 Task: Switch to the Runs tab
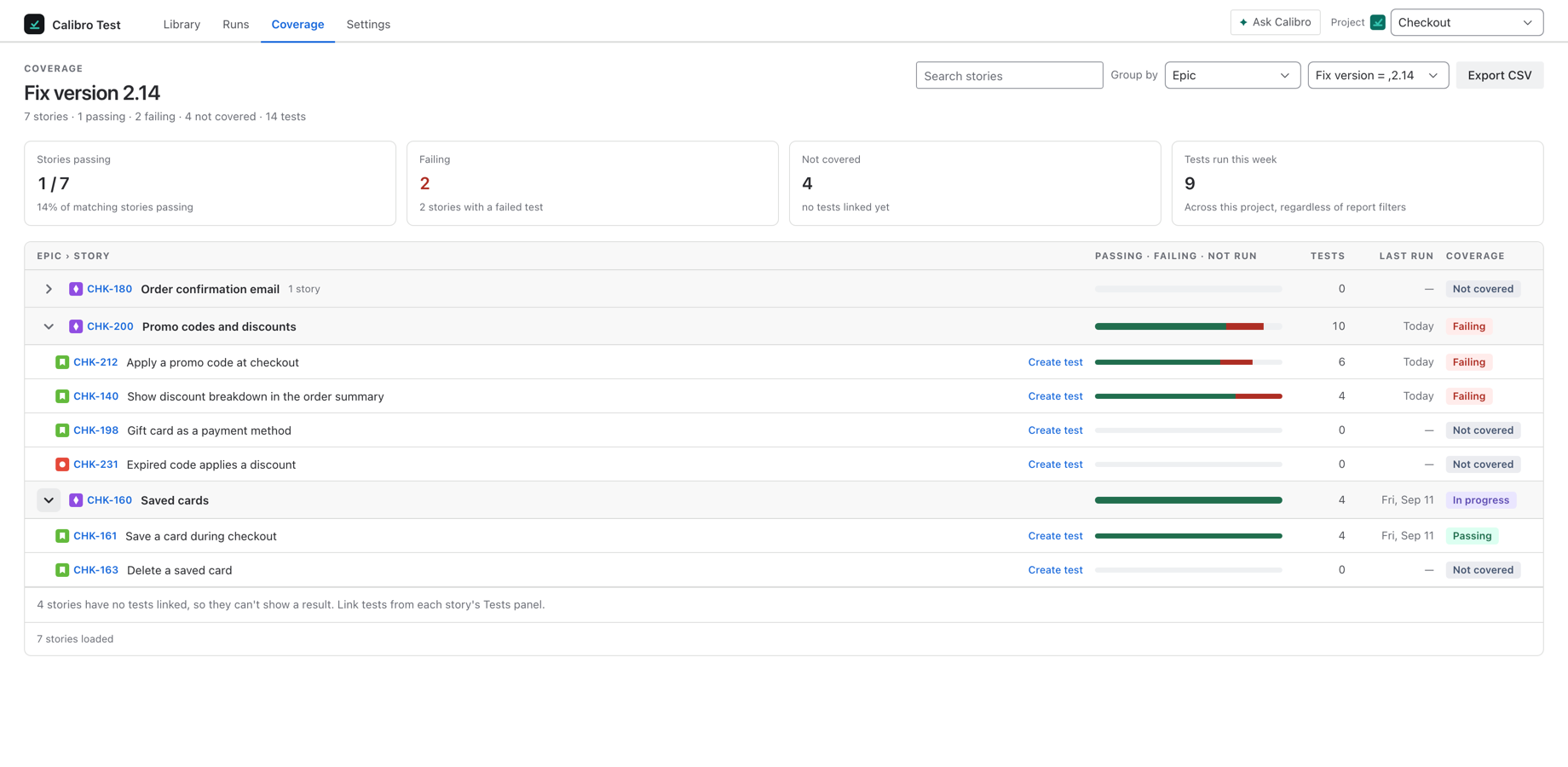[236, 24]
